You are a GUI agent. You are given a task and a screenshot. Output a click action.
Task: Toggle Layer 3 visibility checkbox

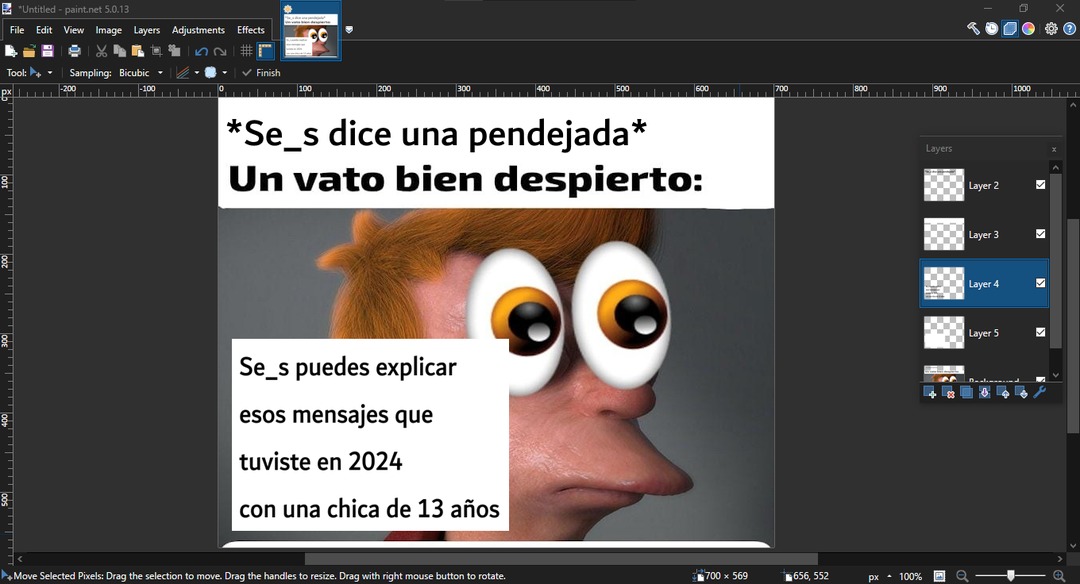[x=1040, y=234]
